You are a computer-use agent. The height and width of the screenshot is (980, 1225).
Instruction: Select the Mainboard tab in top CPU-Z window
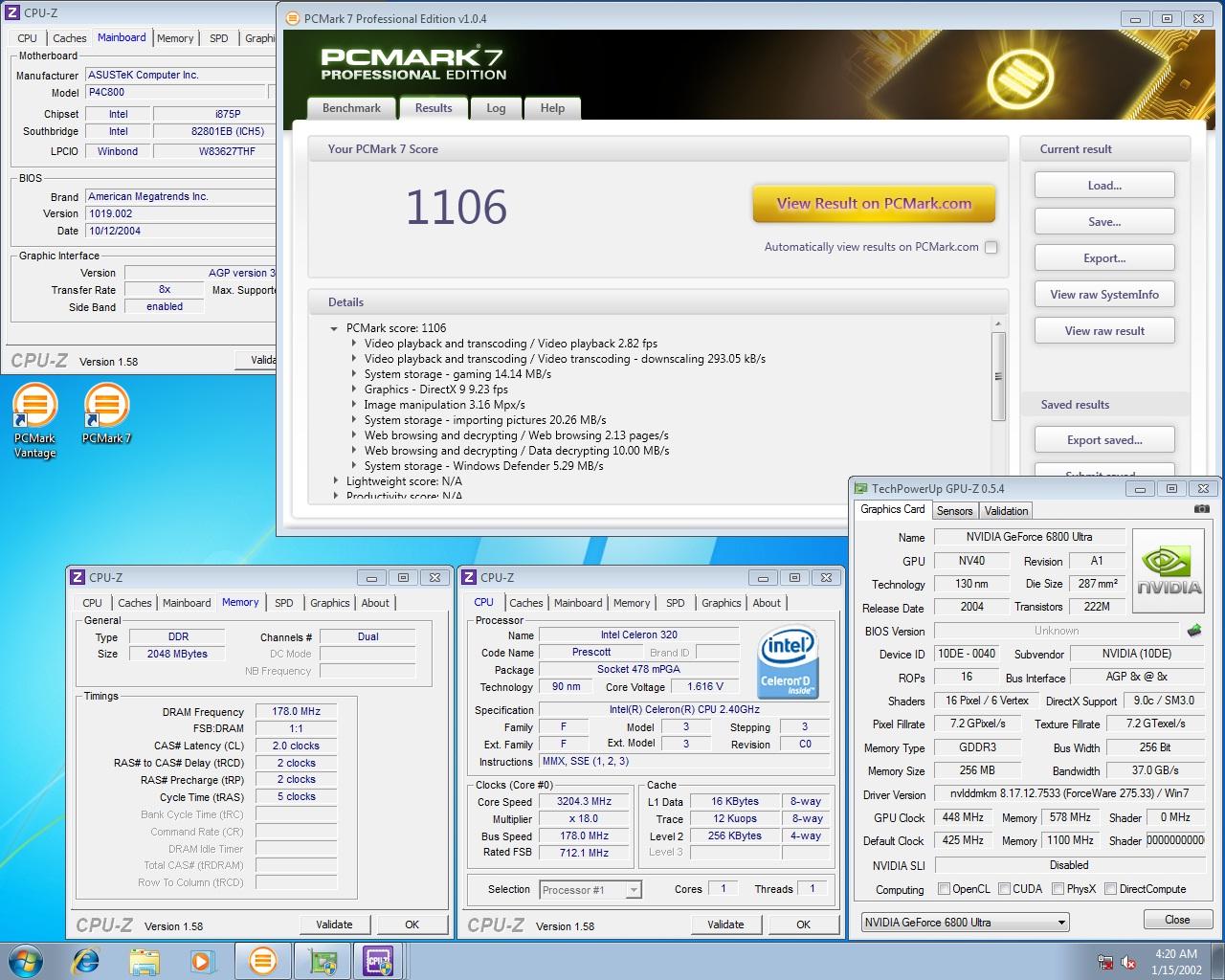[x=122, y=37]
